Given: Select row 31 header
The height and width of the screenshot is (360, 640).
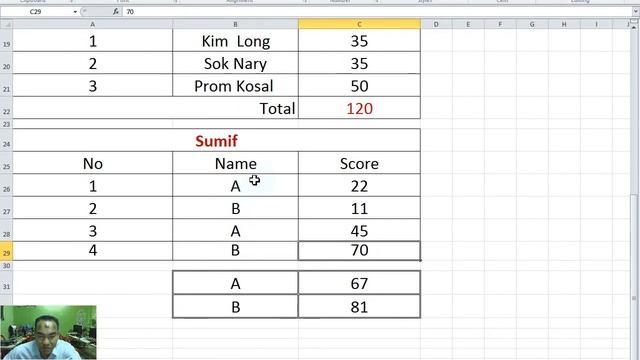Looking at the screenshot, I should pos(7,282).
